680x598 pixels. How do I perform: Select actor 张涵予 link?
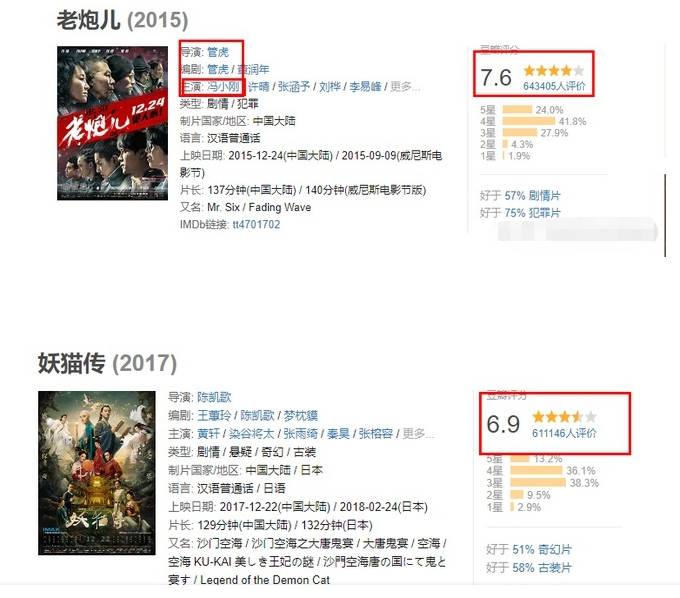(x=294, y=87)
